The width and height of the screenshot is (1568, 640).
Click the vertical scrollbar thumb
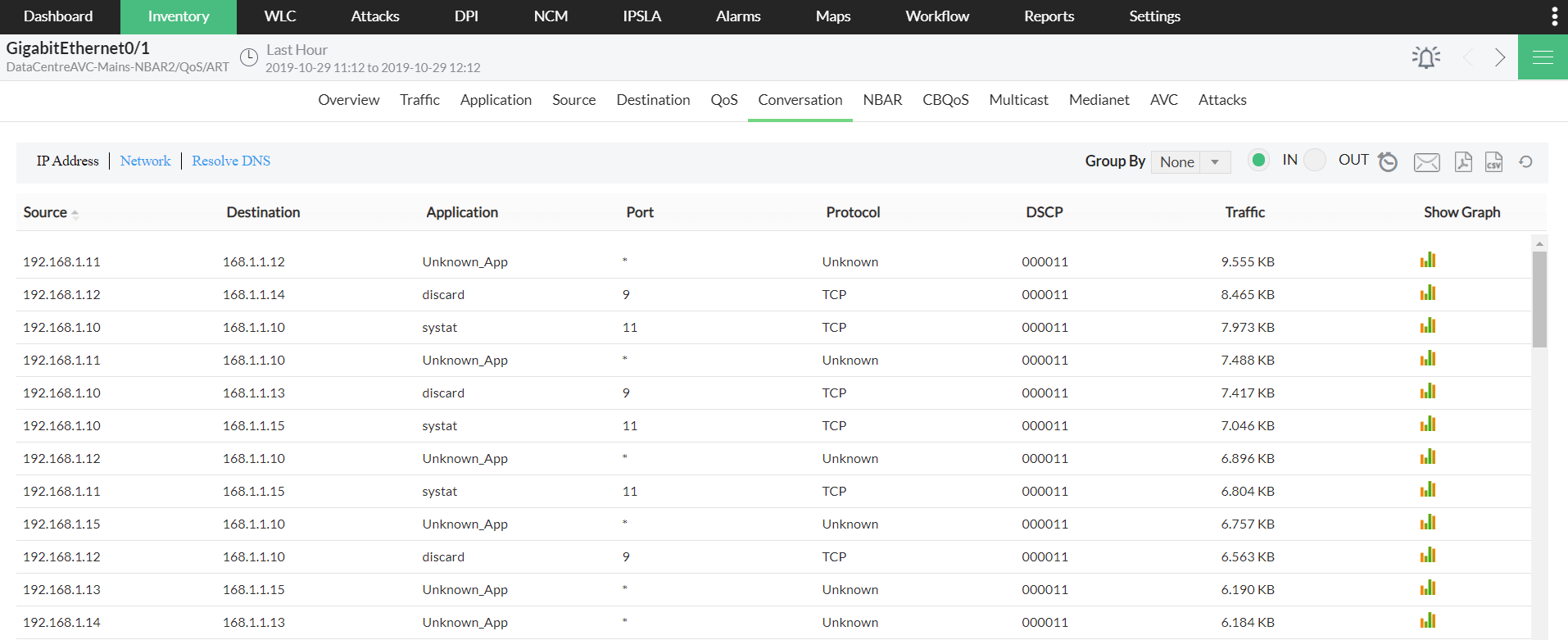(x=1539, y=299)
